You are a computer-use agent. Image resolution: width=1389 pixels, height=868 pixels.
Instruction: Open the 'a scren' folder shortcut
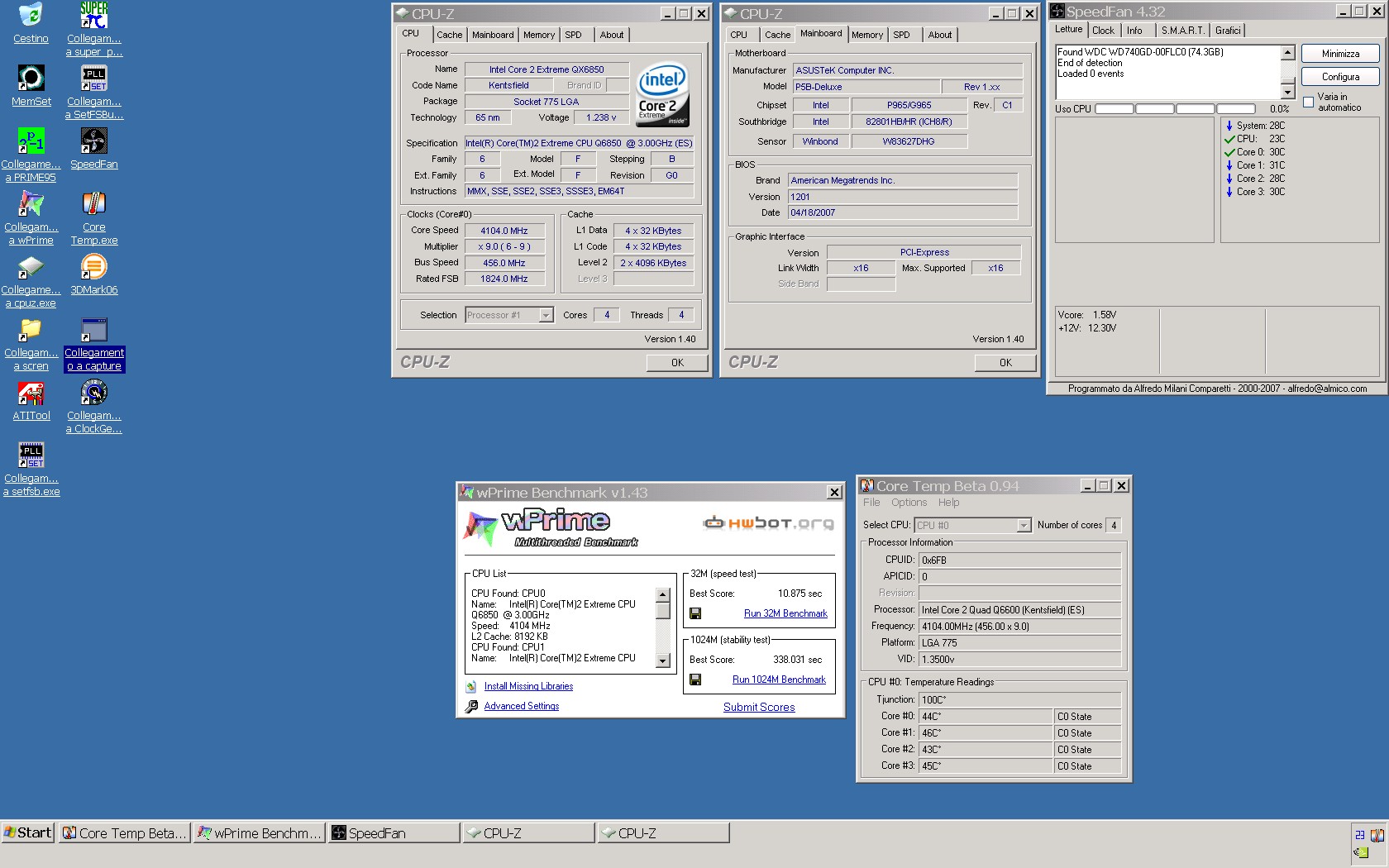coord(31,329)
